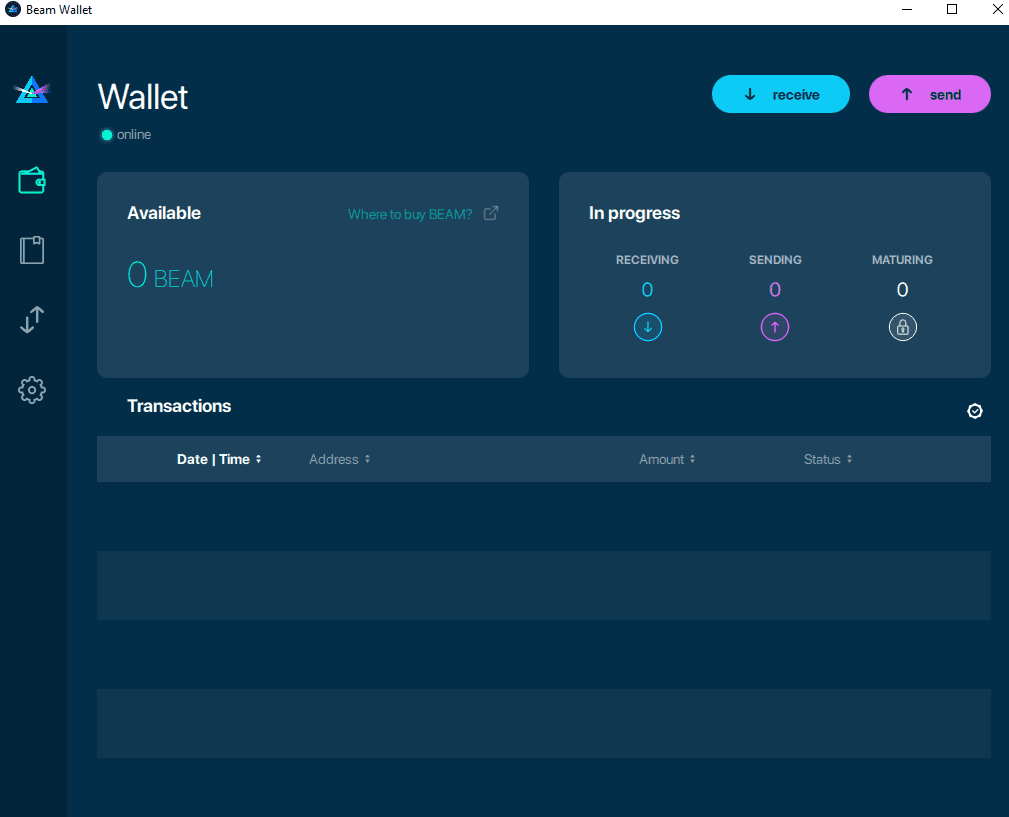Open the UTXO arrows sidebar icon
Screen dimensions: 1009x817
32,320
